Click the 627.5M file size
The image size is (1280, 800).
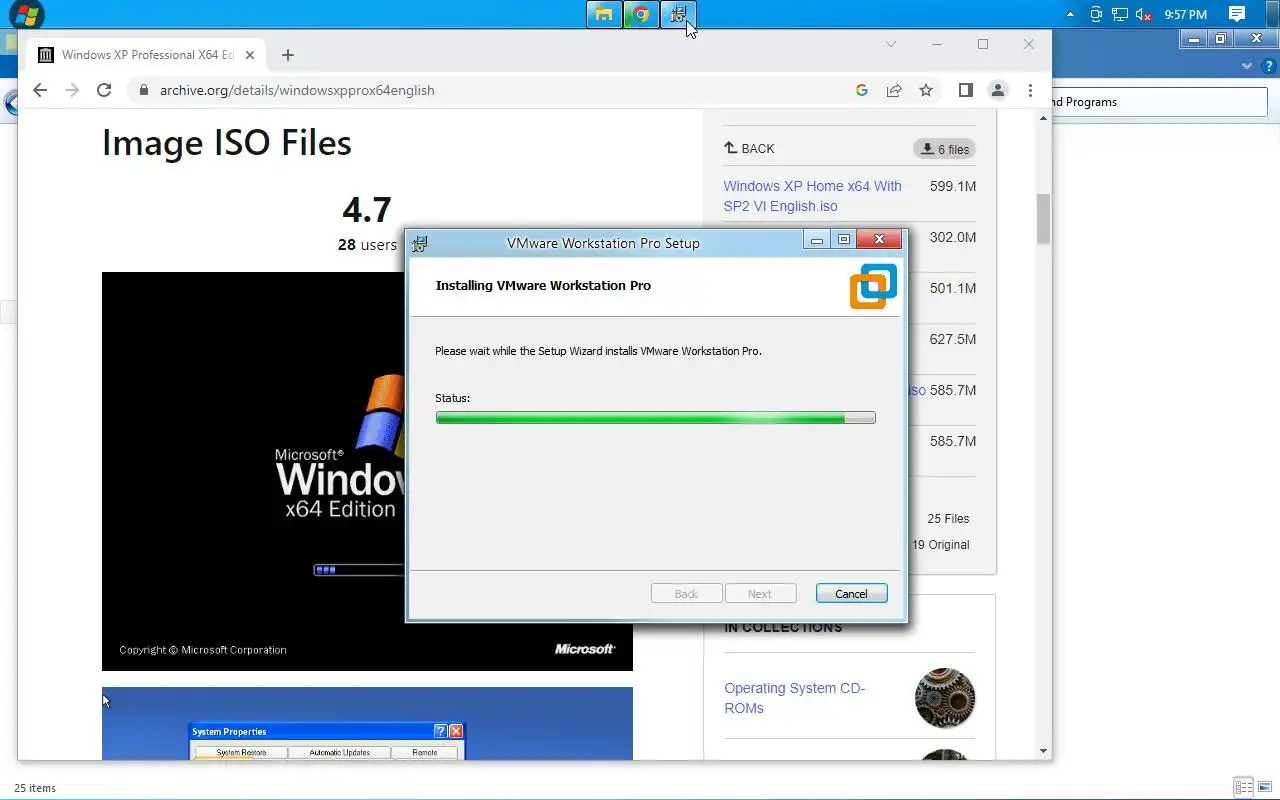(x=952, y=339)
